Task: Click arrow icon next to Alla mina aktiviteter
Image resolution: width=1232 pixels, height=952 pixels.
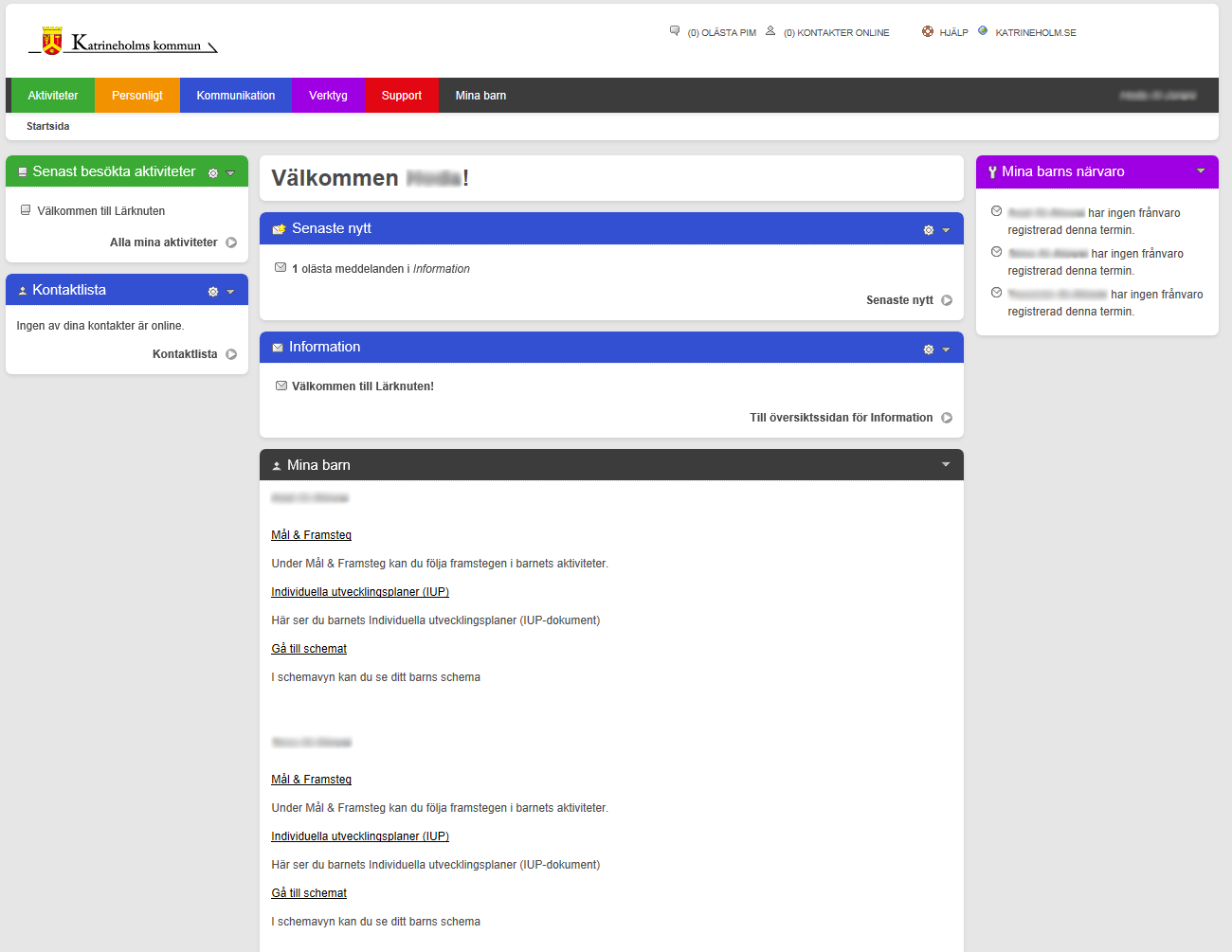Action: coord(231,242)
